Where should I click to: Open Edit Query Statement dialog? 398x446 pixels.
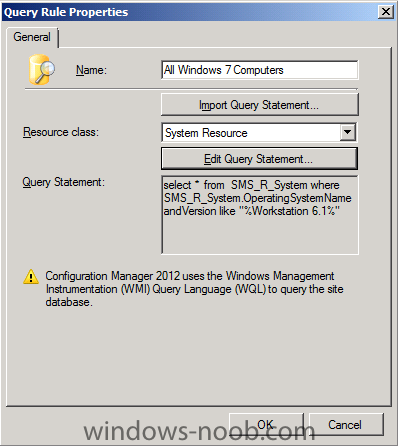point(259,159)
